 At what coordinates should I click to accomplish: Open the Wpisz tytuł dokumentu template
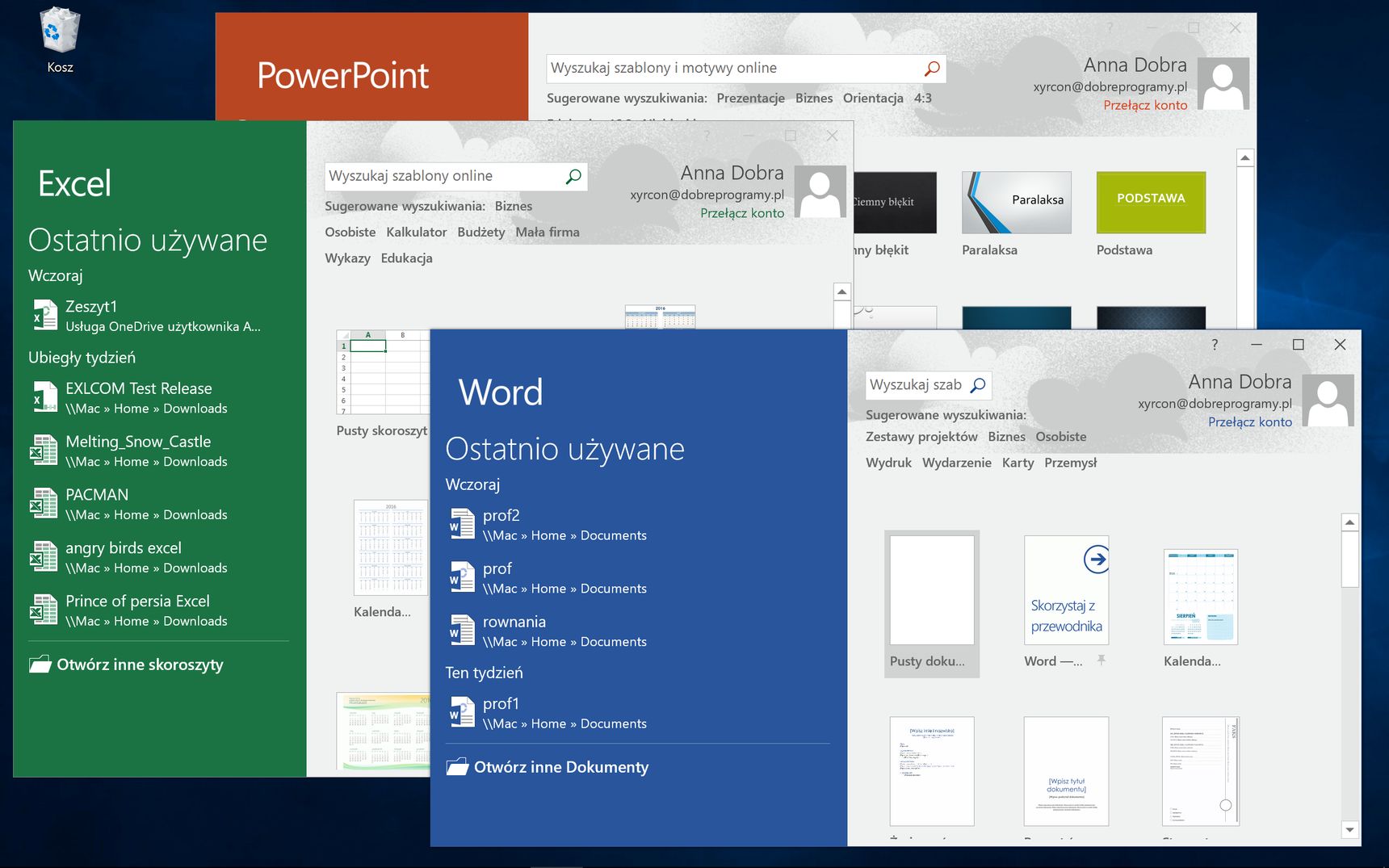(x=1066, y=771)
